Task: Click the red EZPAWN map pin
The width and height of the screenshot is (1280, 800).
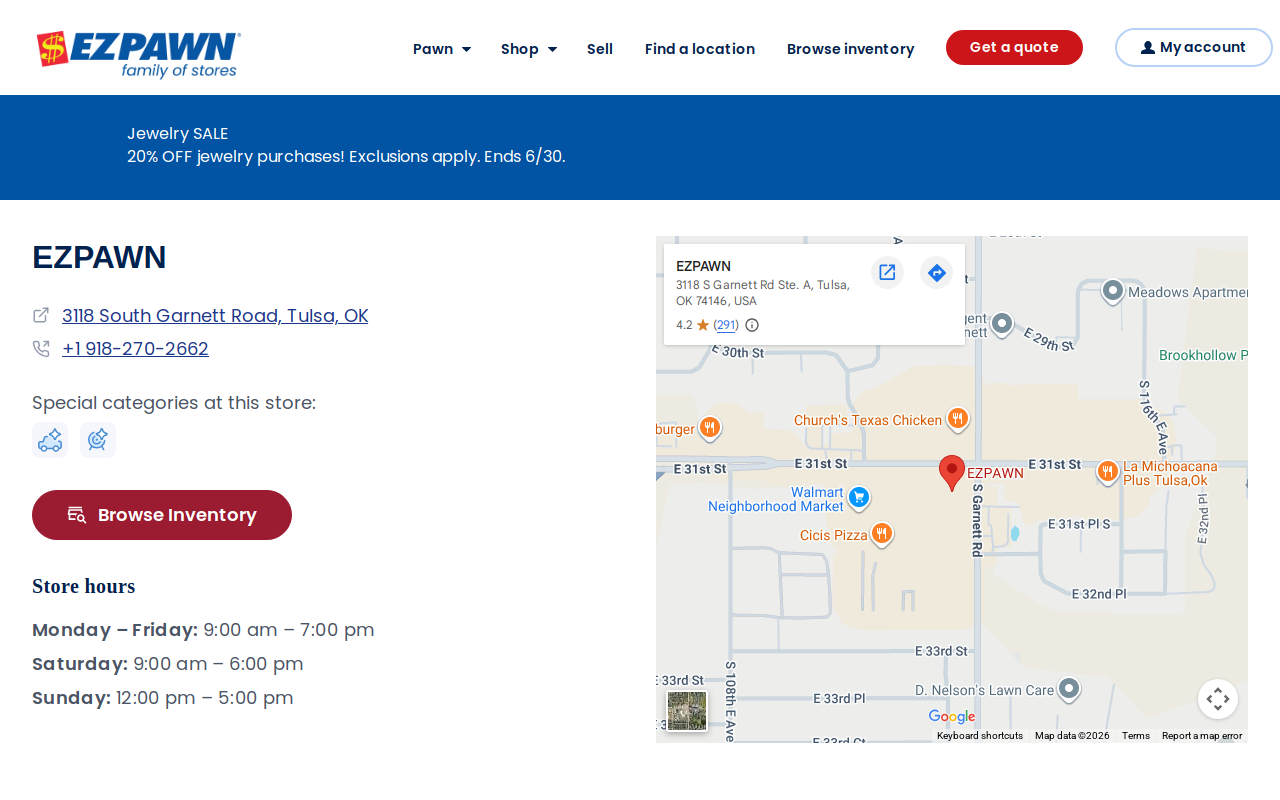Action: coord(952,472)
